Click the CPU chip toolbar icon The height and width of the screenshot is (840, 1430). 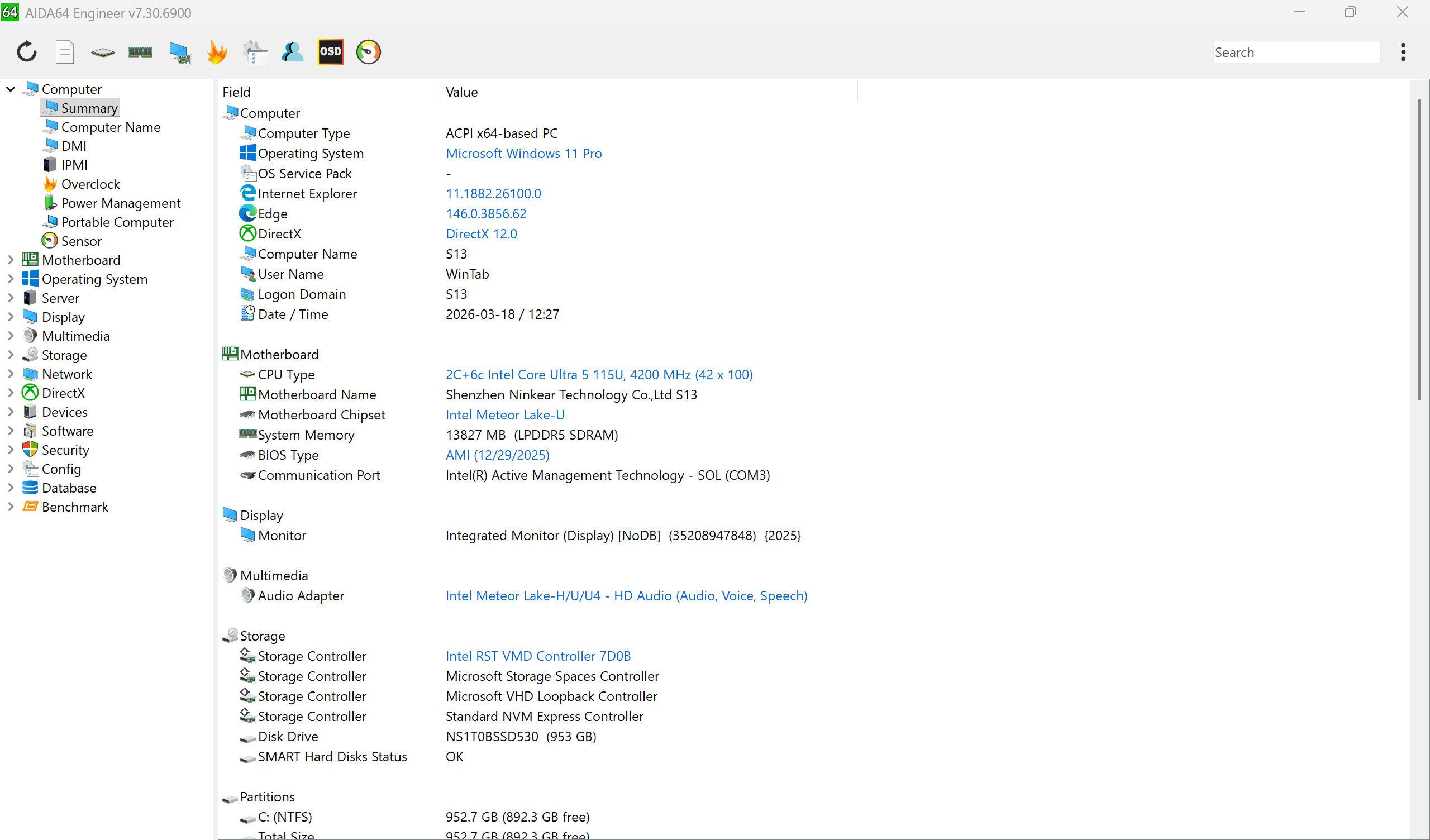coord(103,52)
